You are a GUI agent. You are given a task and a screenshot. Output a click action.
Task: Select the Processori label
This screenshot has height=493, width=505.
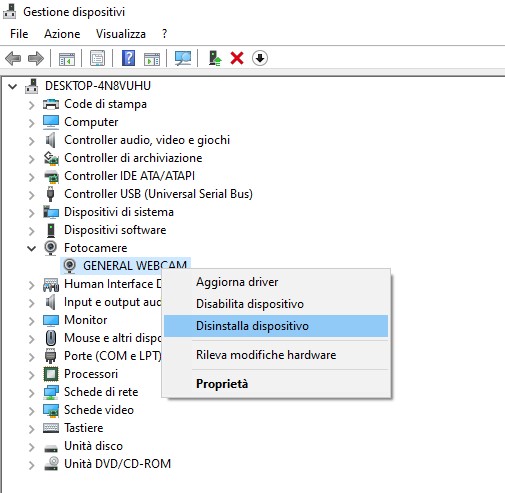(x=91, y=374)
